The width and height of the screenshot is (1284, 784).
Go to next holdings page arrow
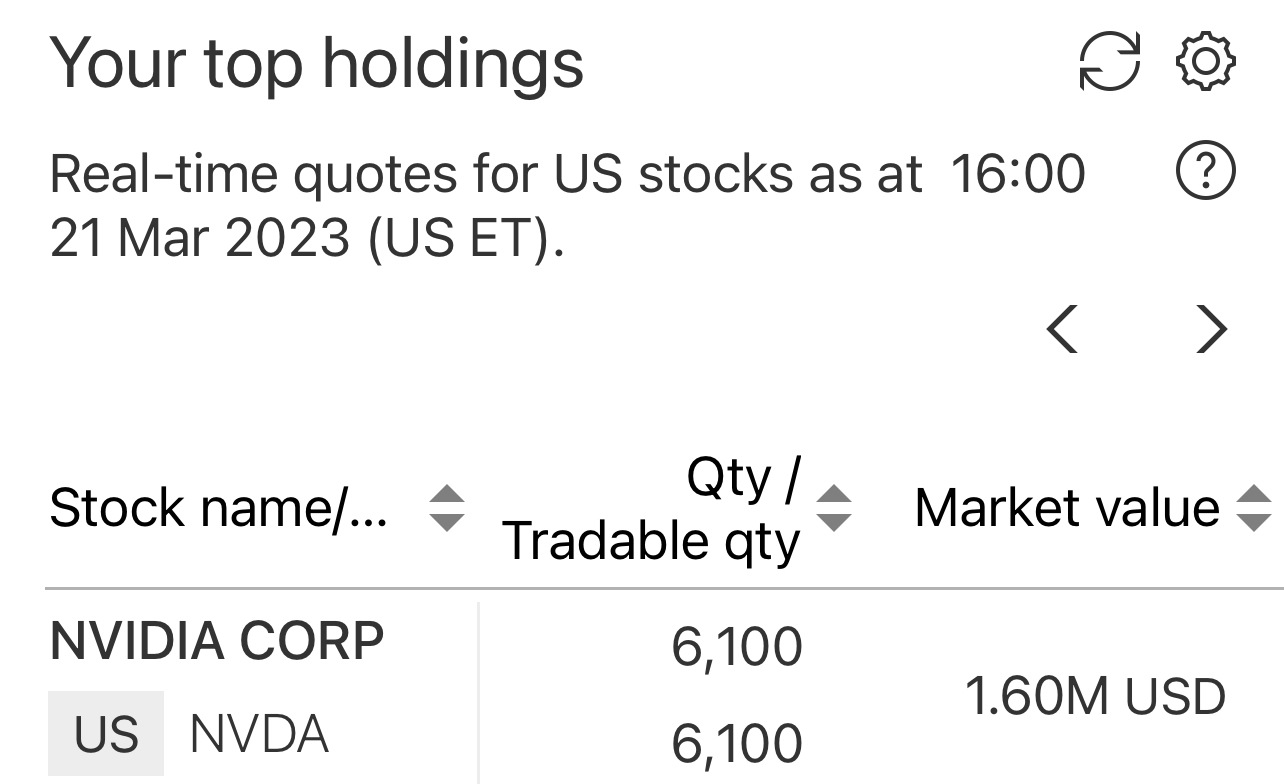(x=1211, y=329)
